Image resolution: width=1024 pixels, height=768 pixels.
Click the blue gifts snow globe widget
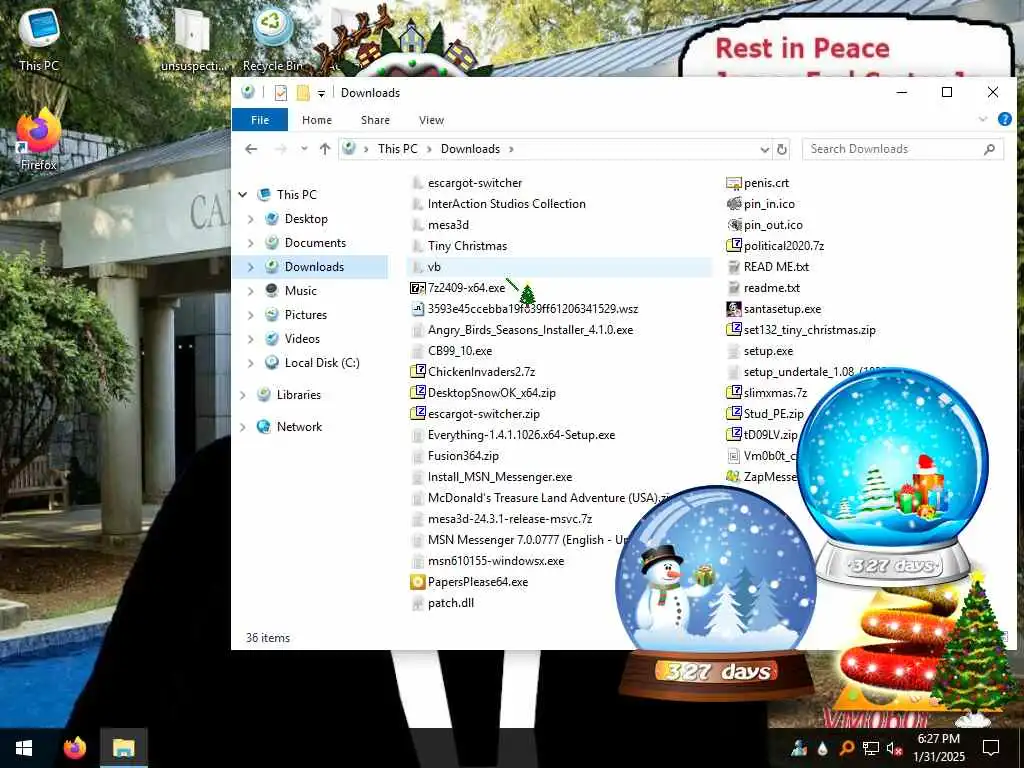click(x=893, y=475)
